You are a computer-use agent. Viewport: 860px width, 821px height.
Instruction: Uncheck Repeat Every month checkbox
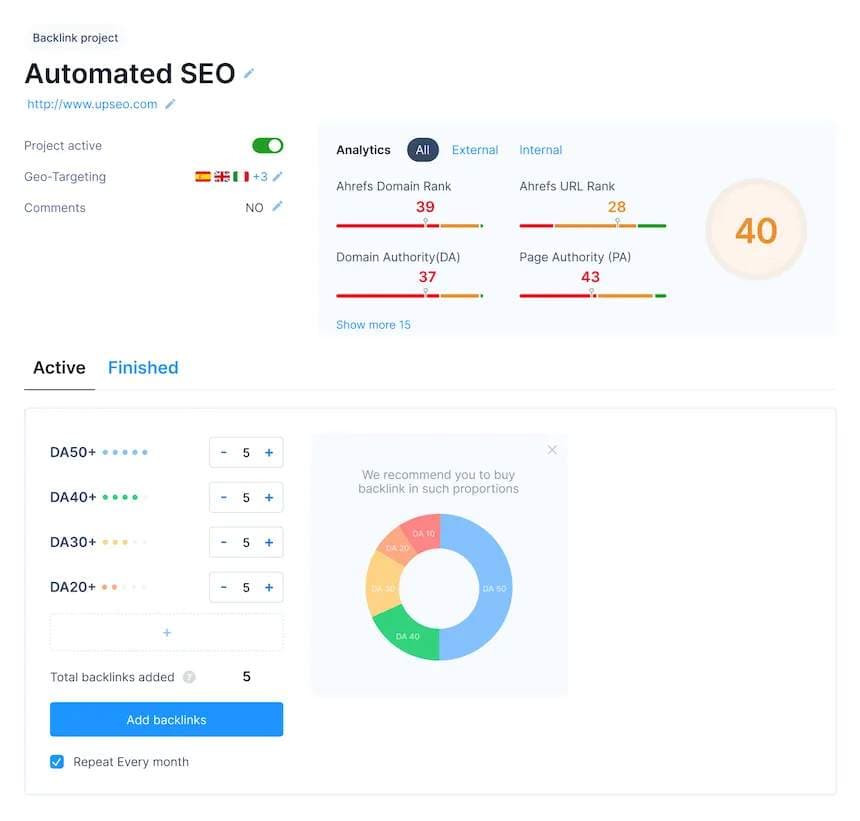[57, 762]
